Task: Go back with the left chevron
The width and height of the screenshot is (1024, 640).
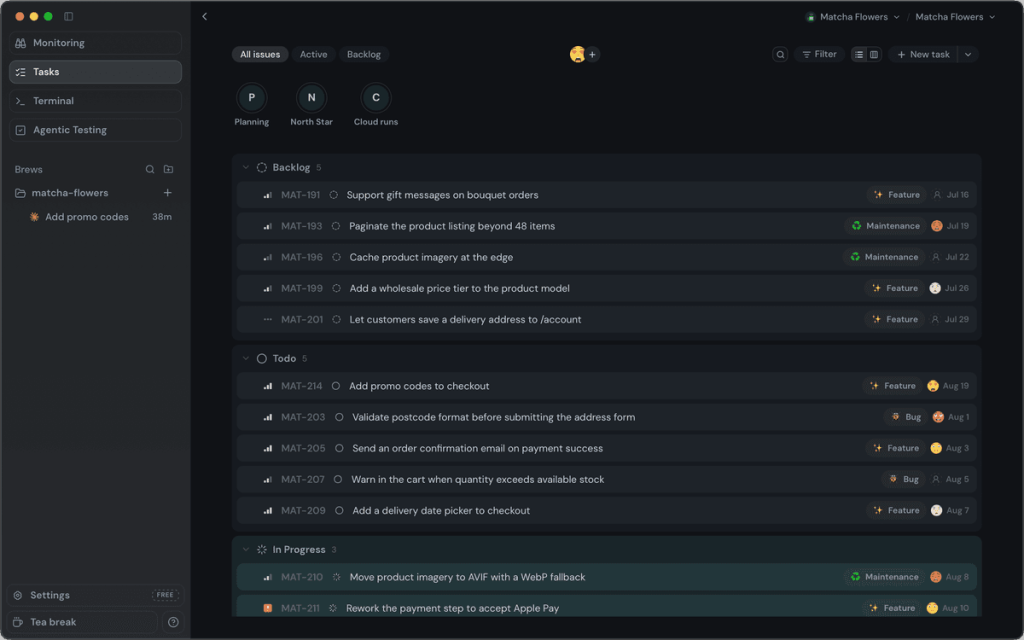Action: point(204,16)
